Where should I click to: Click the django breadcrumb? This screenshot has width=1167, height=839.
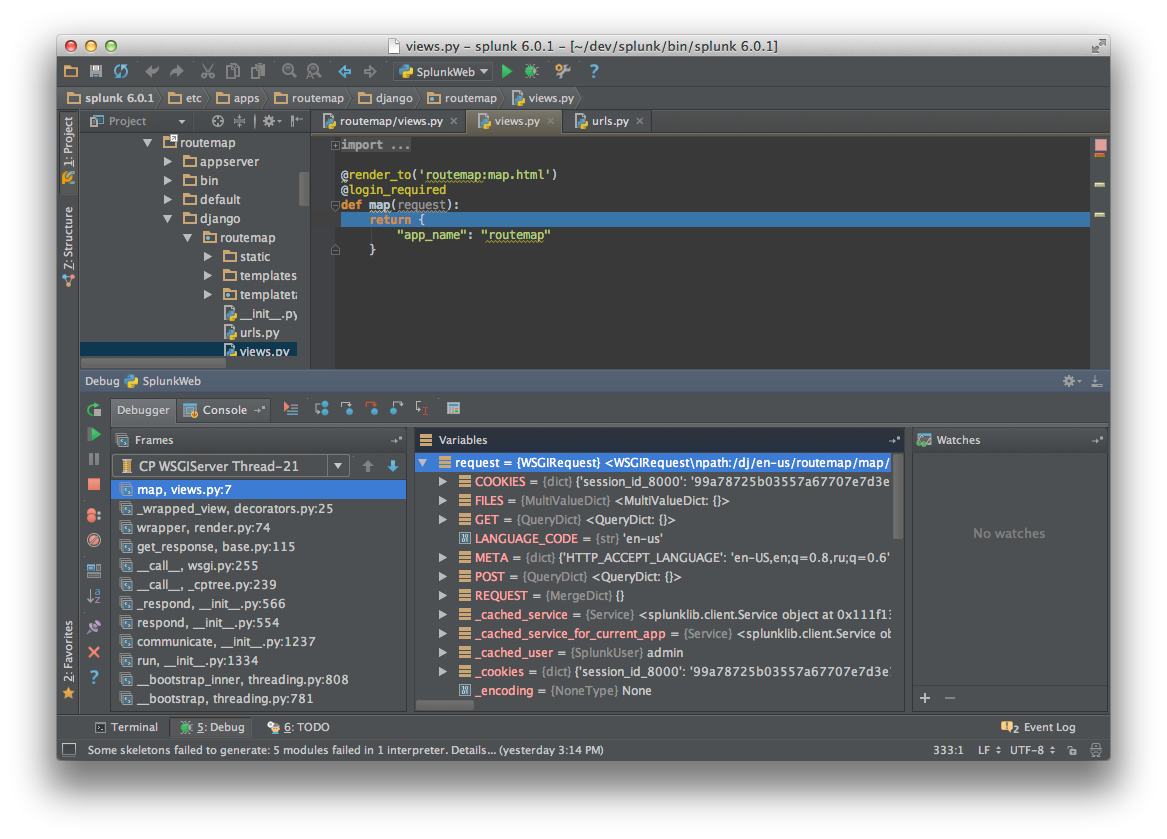pos(386,98)
